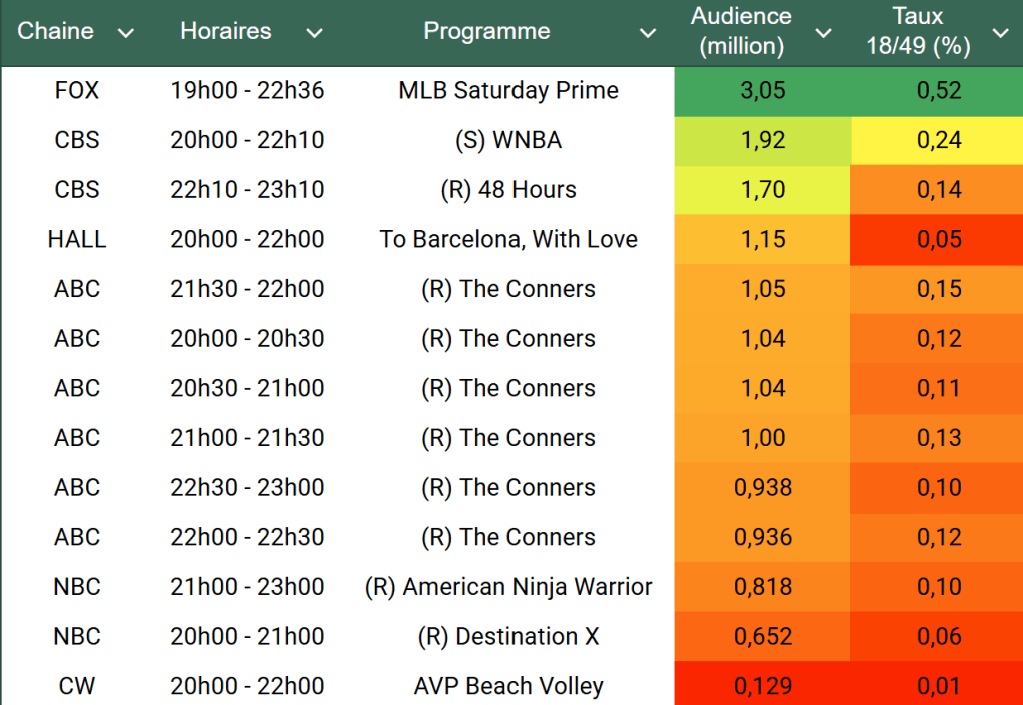Click the To Barcelona, With Love cell

point(508,239)
